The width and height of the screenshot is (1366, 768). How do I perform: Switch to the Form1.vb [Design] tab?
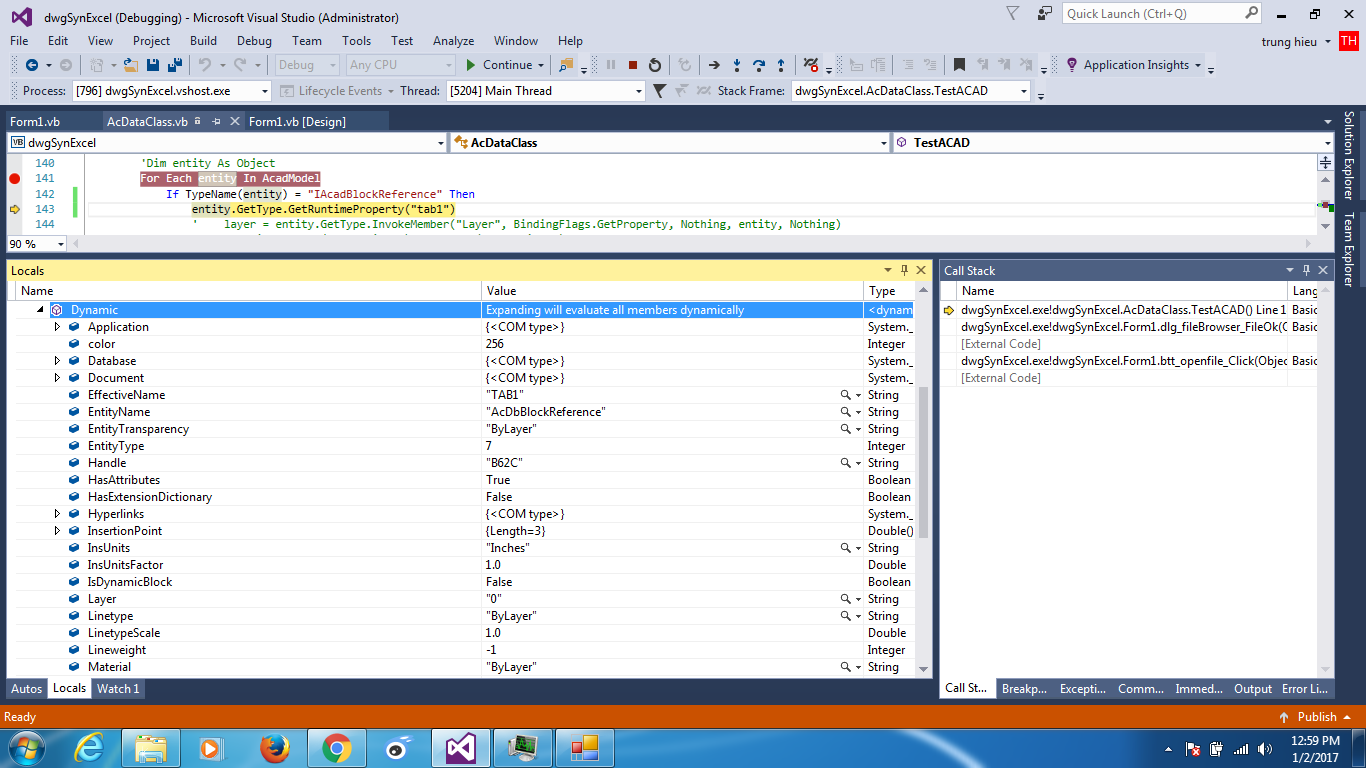point(297,122)
